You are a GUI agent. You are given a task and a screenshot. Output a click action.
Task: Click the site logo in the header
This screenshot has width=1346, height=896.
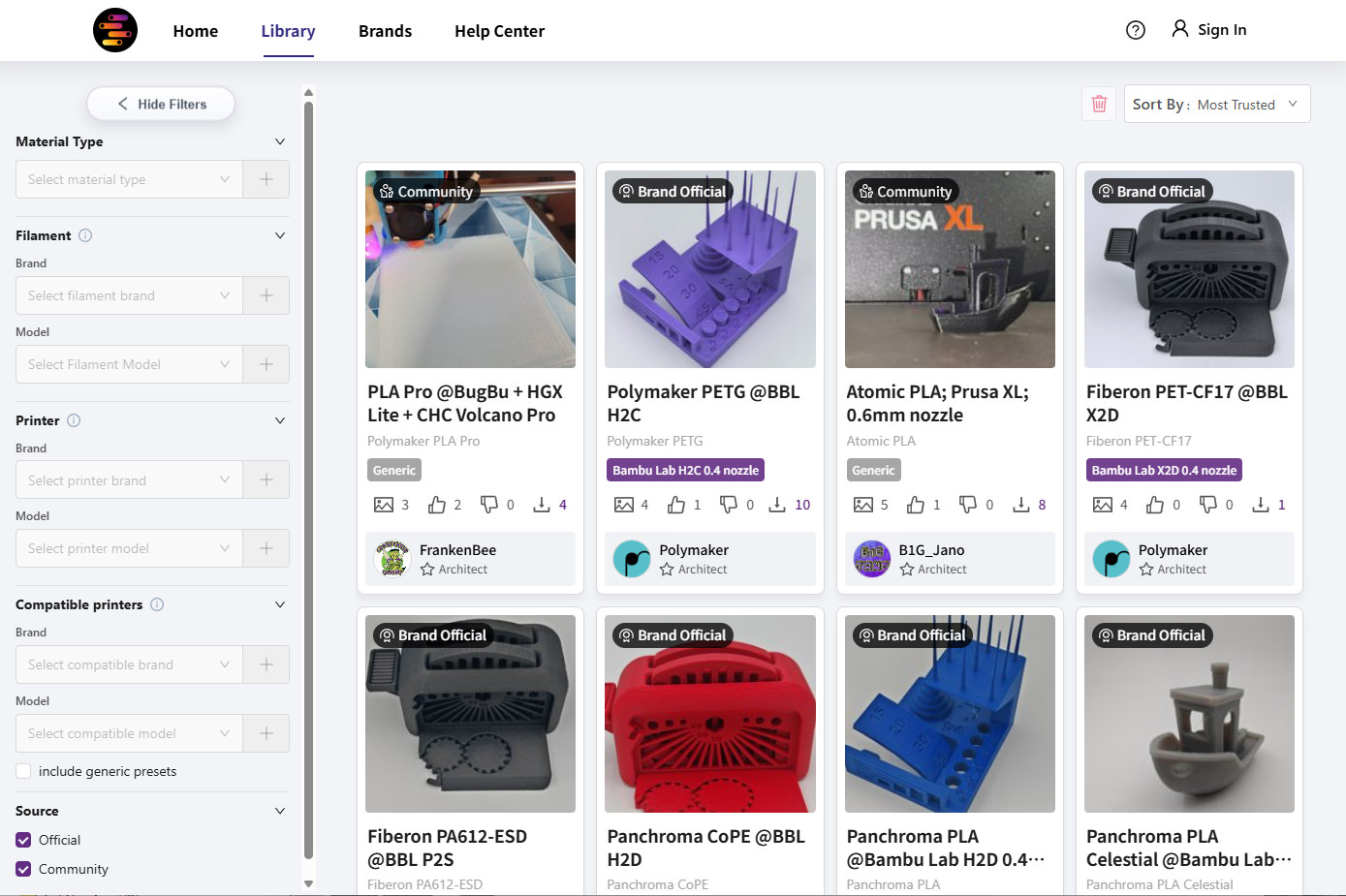pyautogui.click(x=115, y=30)
